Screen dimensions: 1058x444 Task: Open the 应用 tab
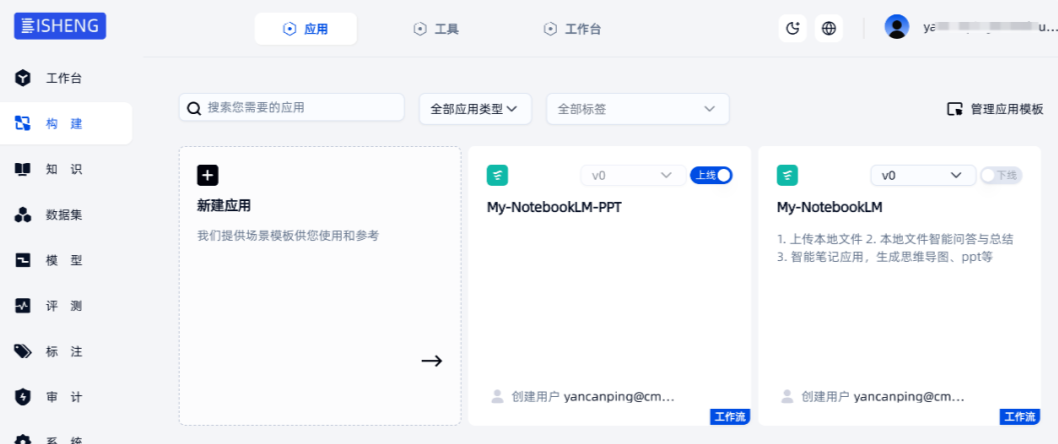tap(306, 29)
